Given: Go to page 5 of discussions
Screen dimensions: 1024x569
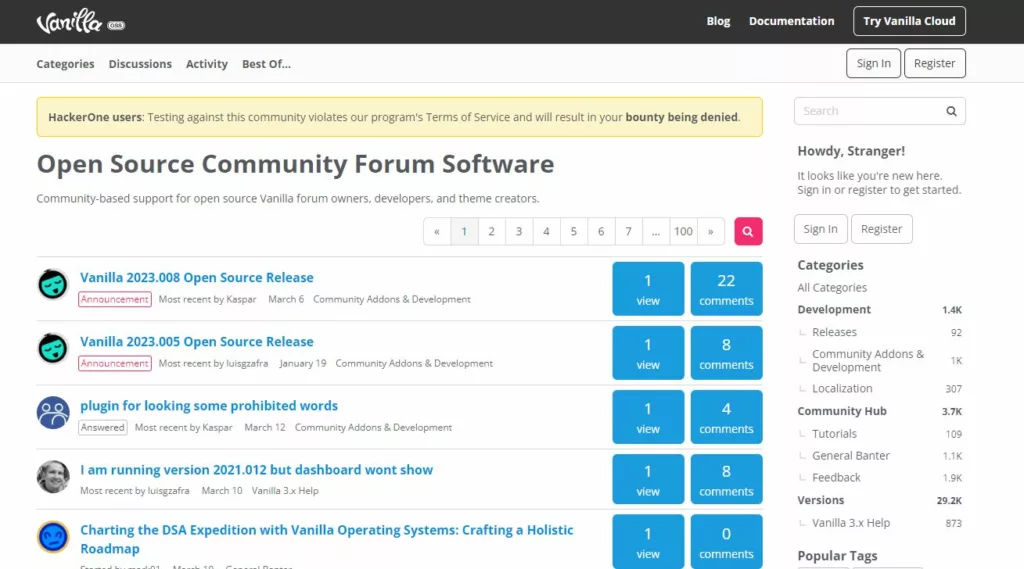Looking at the screenshot, I should [574, 231].
